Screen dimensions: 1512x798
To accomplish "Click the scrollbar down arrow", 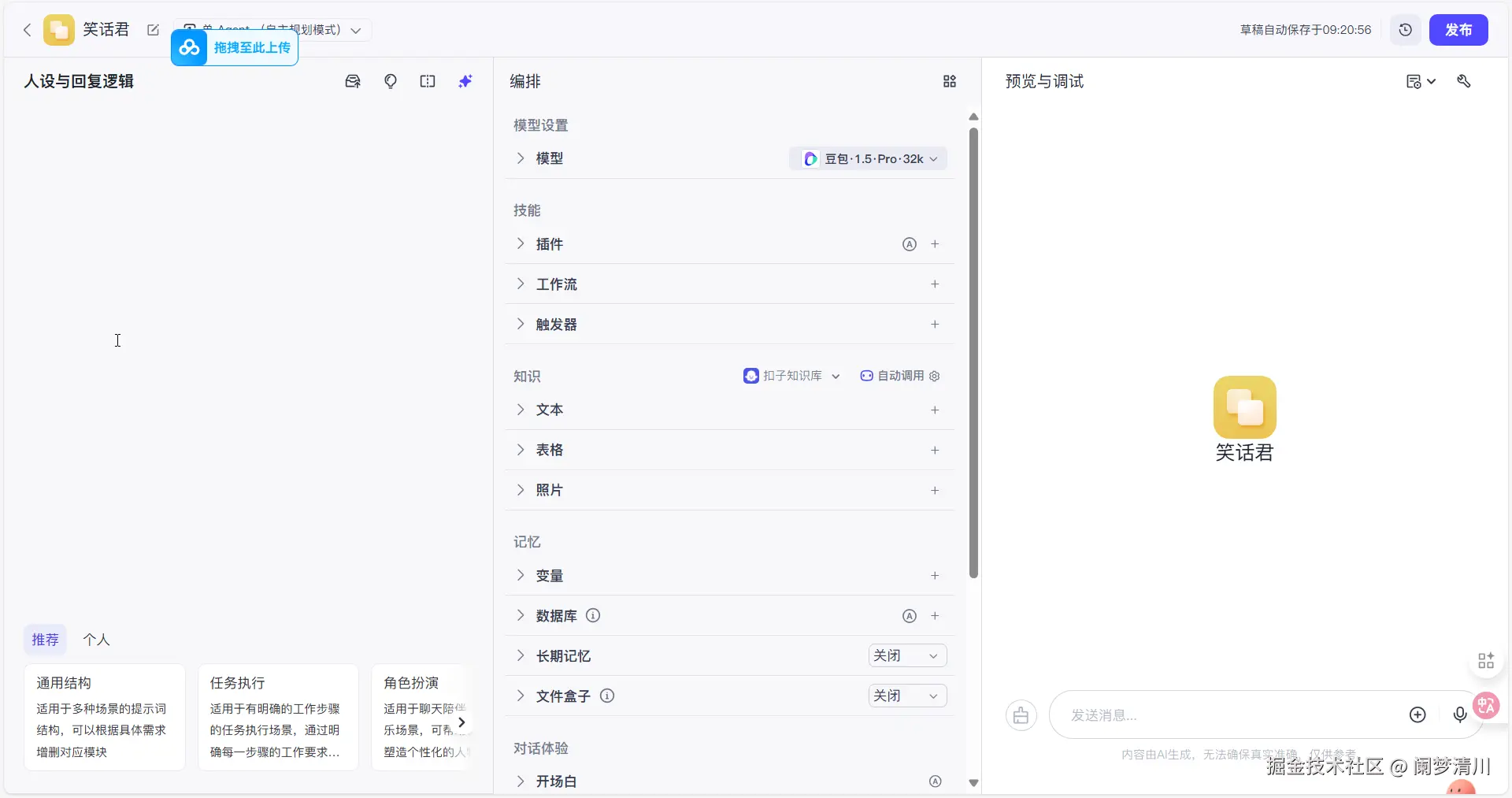I will point(973,783).
